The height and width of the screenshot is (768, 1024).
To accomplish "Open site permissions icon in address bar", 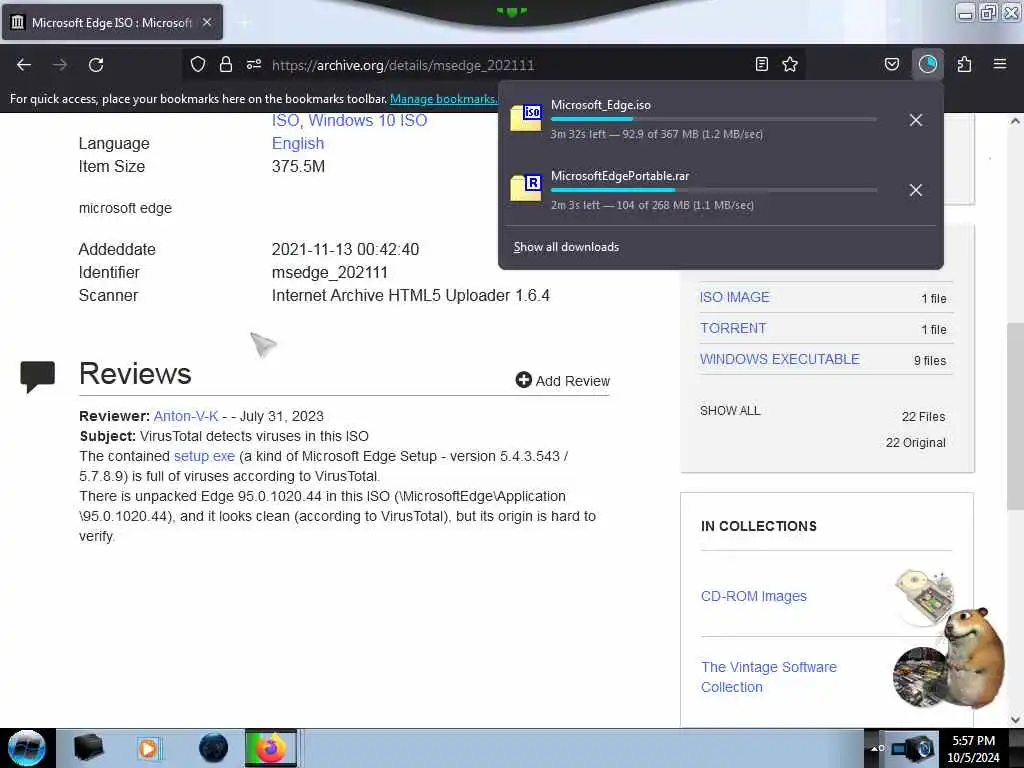I will pos(254,64).
